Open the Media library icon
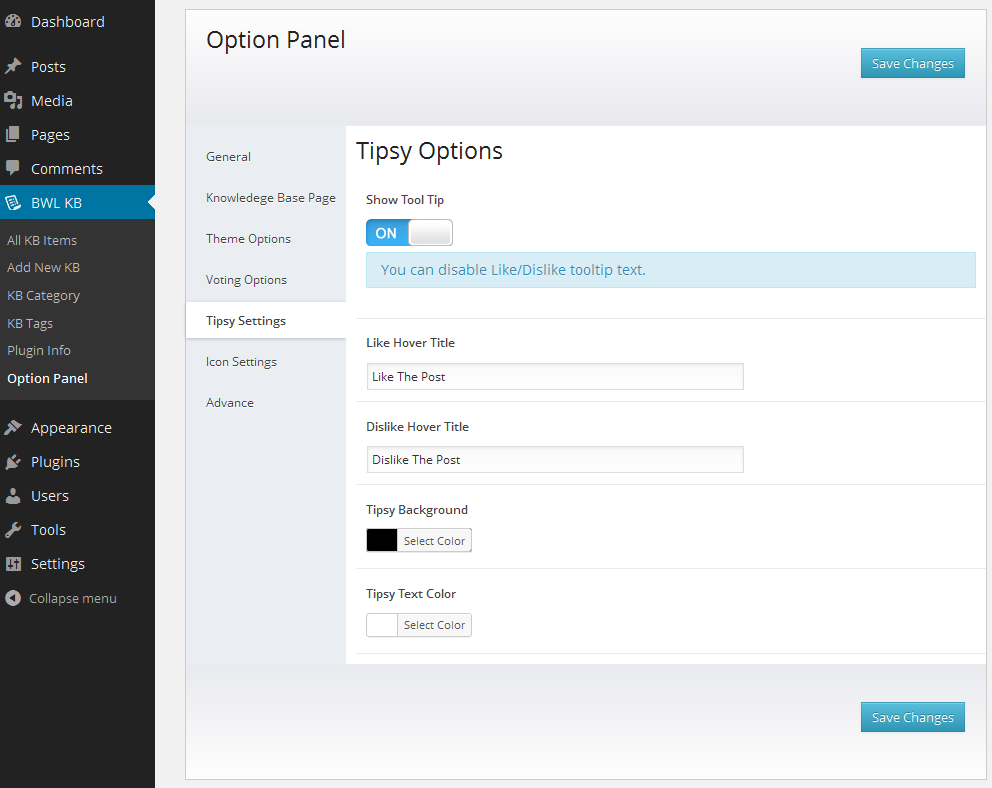Screen dimensions: 992x788 (x=14, y=100)
